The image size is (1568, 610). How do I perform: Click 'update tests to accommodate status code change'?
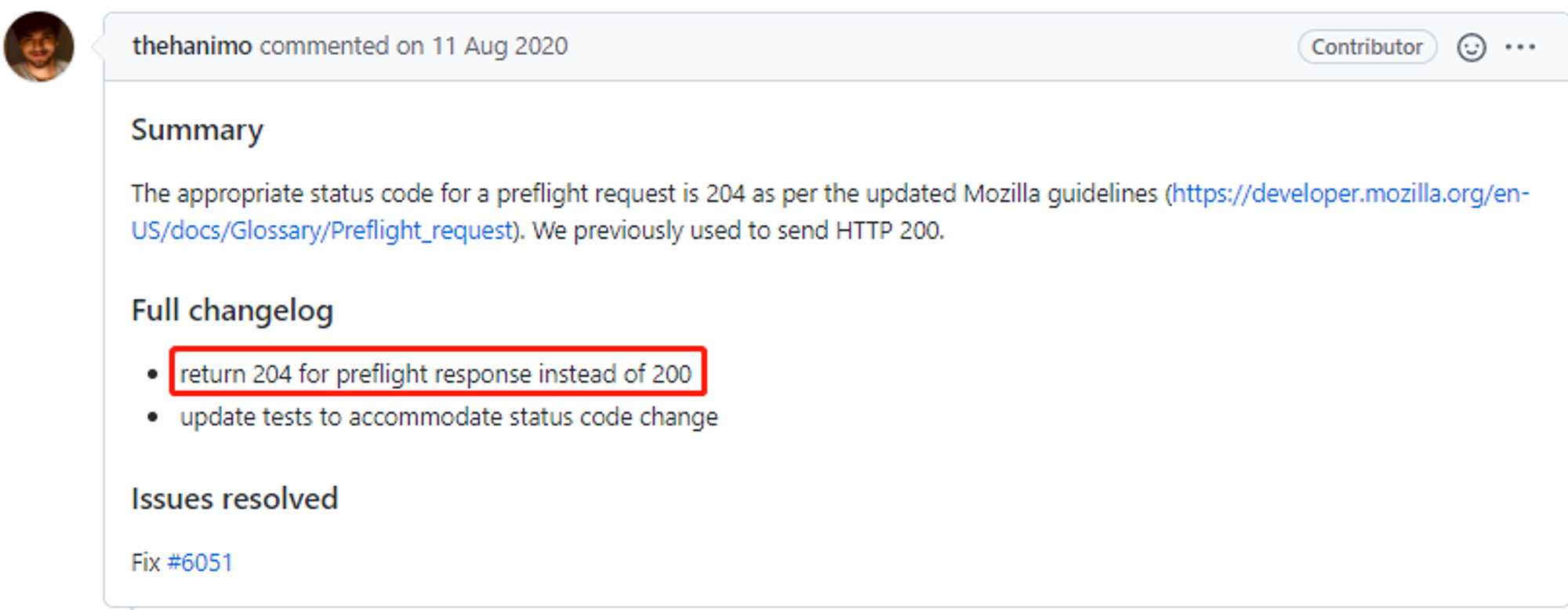pos(449,417)
